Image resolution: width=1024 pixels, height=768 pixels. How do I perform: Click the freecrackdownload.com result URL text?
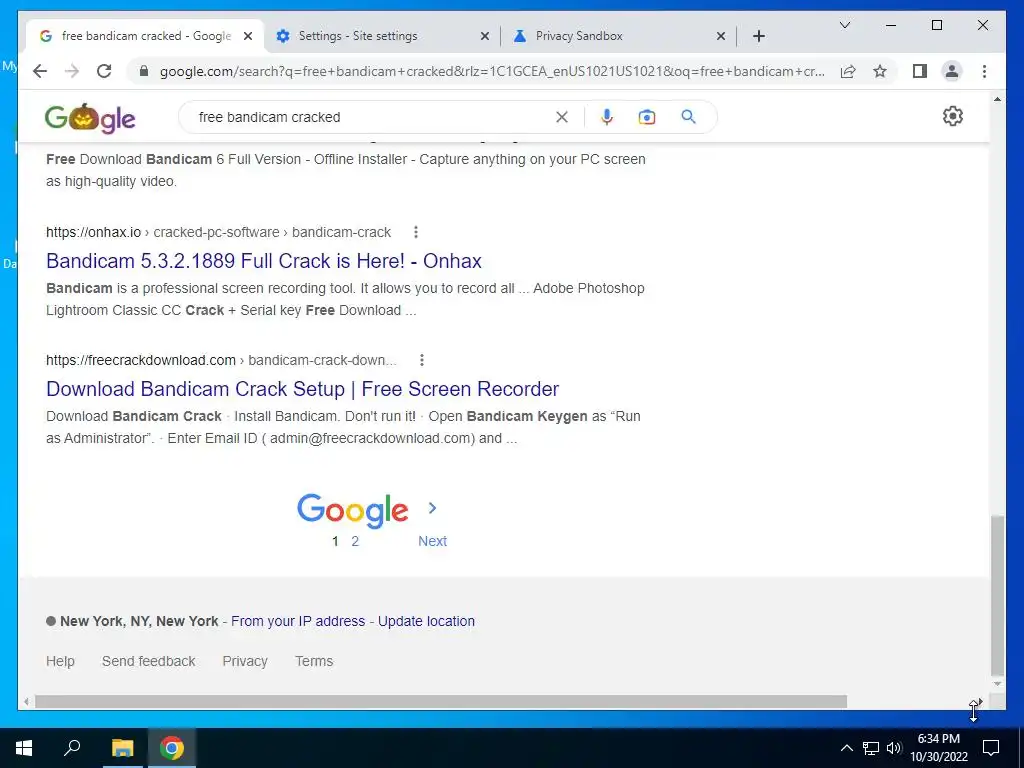click(221, 360)
